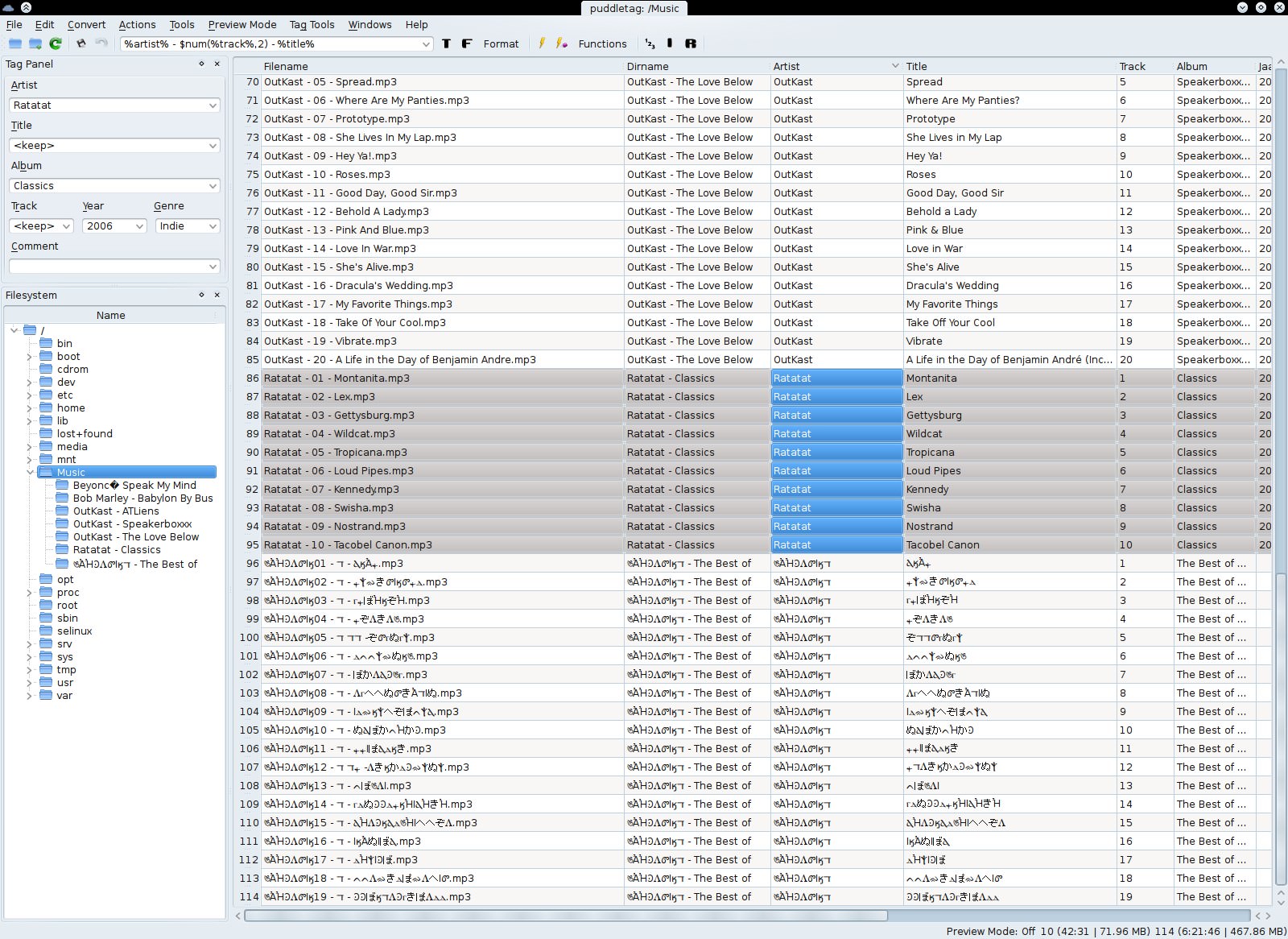This screenshot has height=939, width=1288.
Task: Close the Filesystem panel
Action: [217, 295]
